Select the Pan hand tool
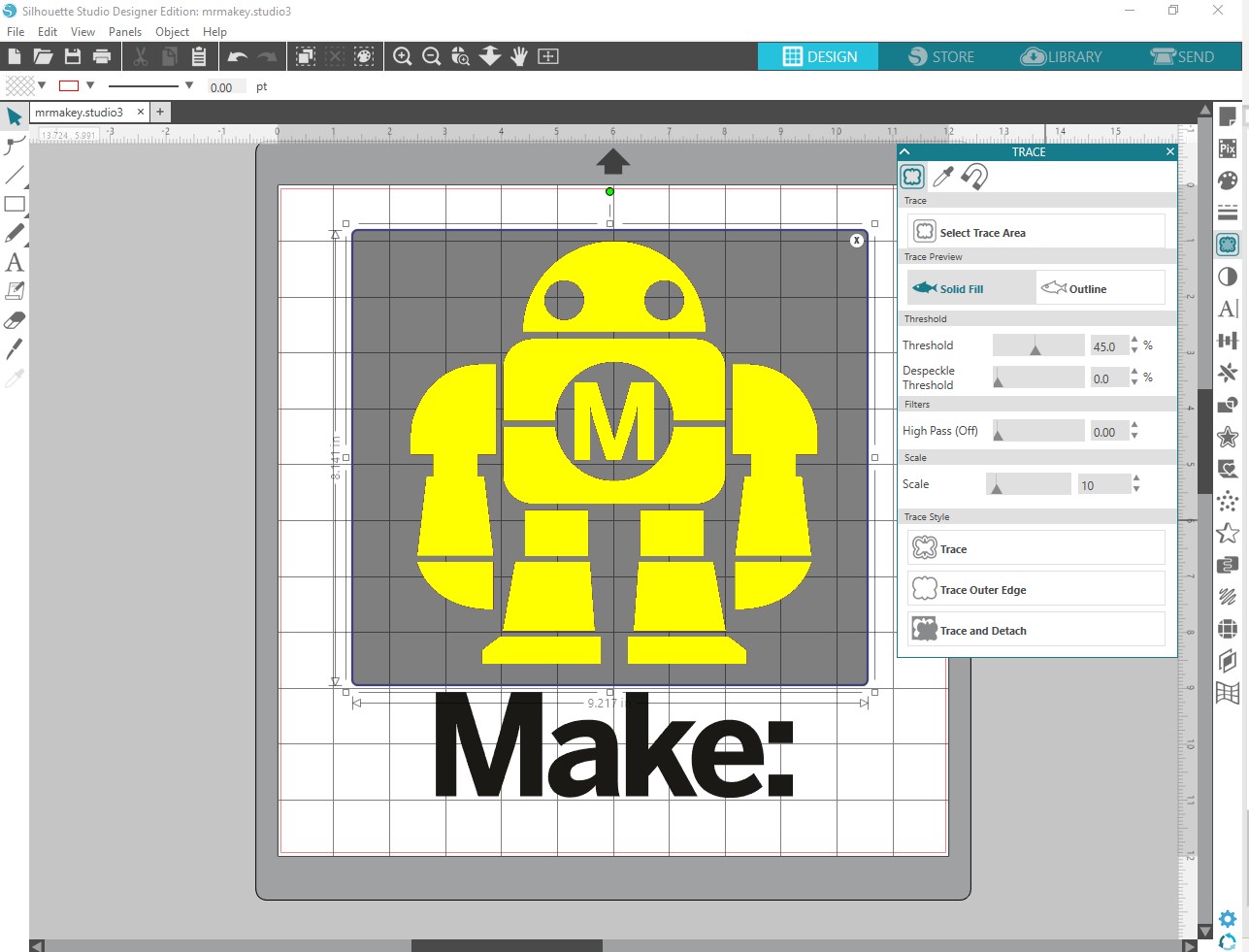1249x952 pixels. click(x=519, y=56)
